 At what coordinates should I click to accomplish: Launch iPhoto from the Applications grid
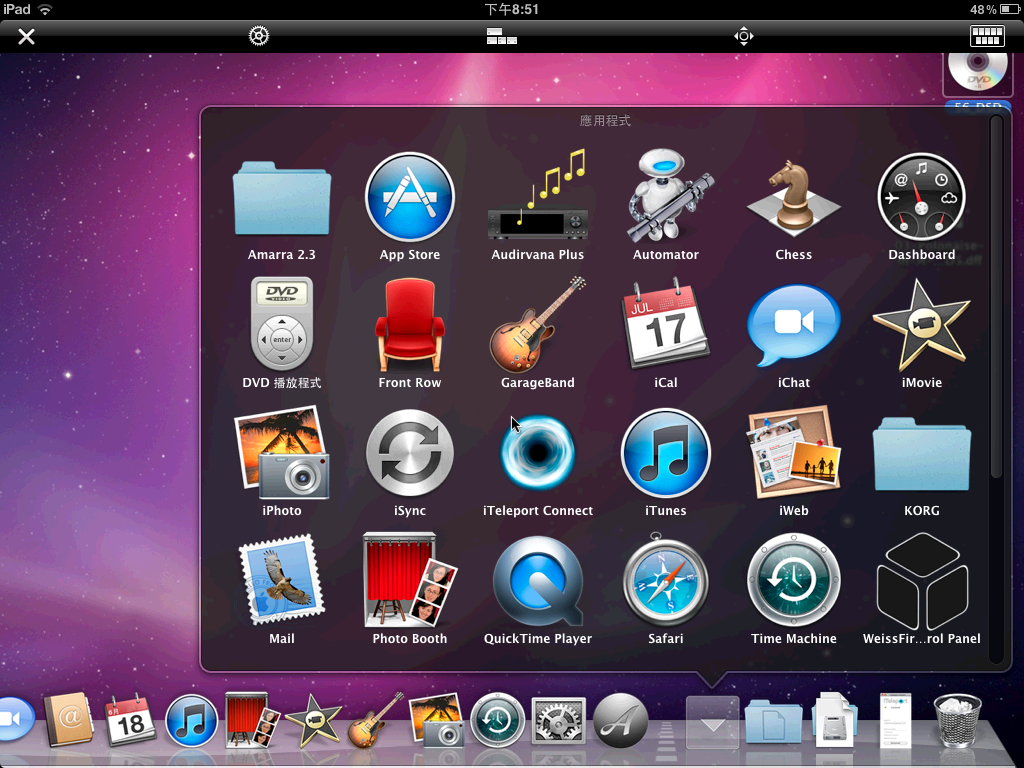pyautogui.click(x=281, y=452)
